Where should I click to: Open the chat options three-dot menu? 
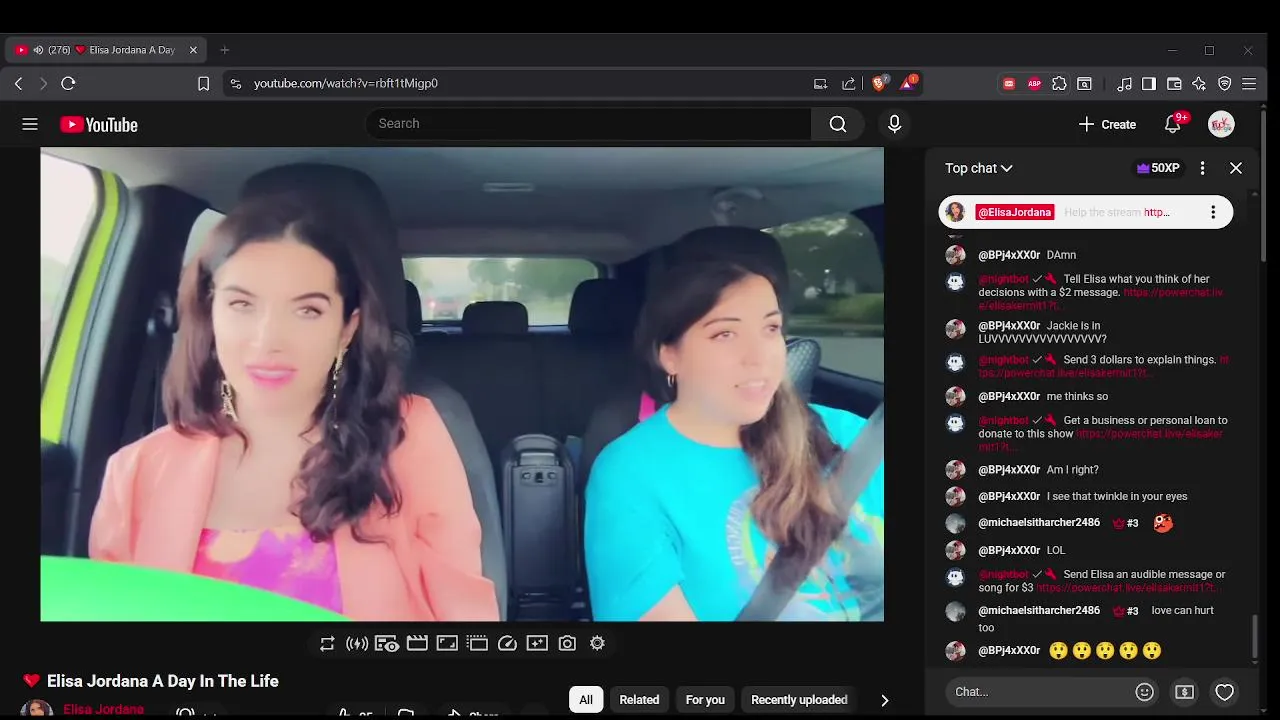pos(1203,168)
